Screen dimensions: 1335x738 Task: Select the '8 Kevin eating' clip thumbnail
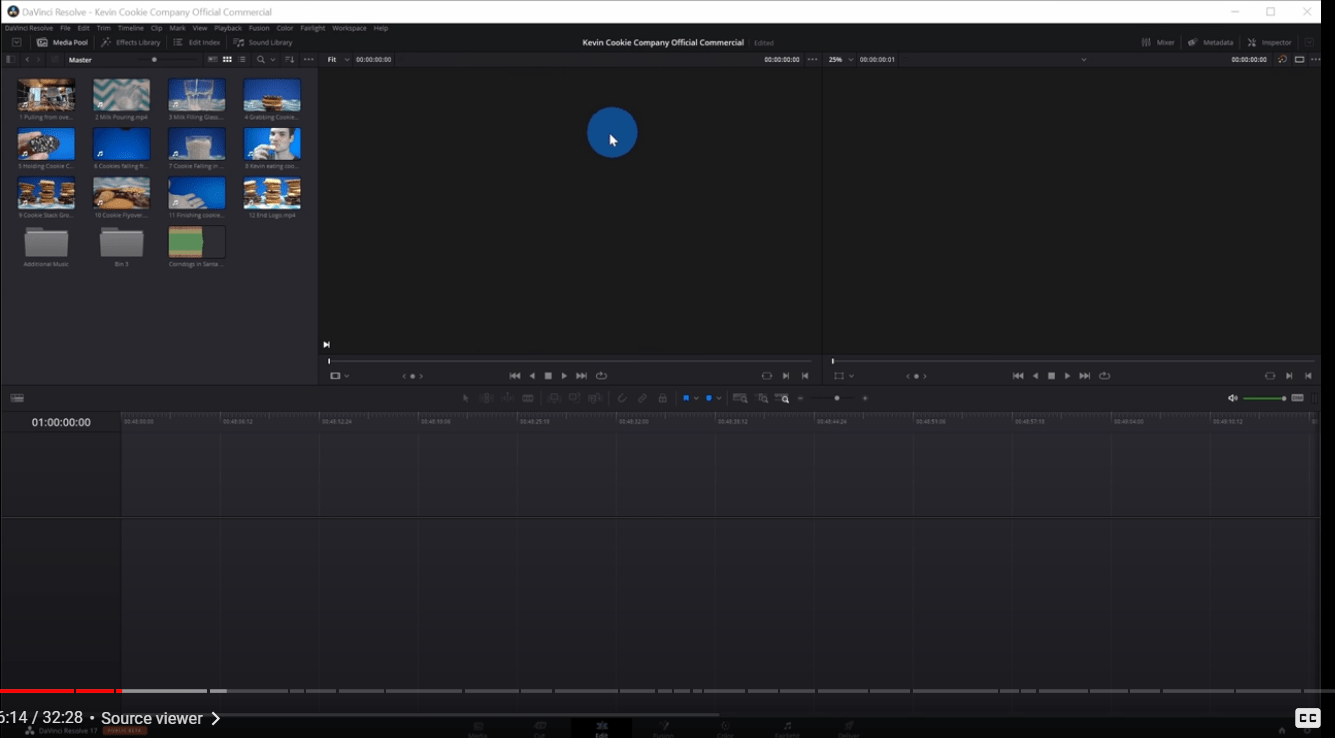click(x=272, y=144)
